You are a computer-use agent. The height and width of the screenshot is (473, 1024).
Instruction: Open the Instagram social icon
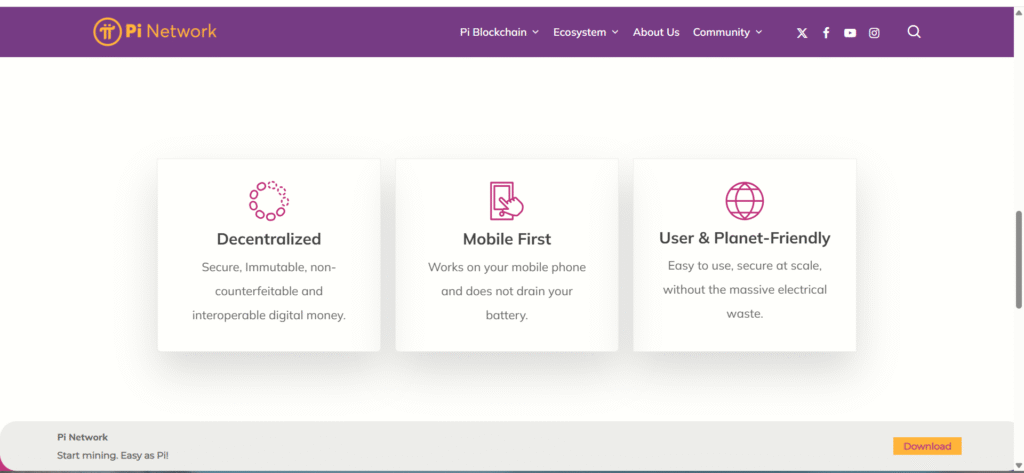pos(874,33)
